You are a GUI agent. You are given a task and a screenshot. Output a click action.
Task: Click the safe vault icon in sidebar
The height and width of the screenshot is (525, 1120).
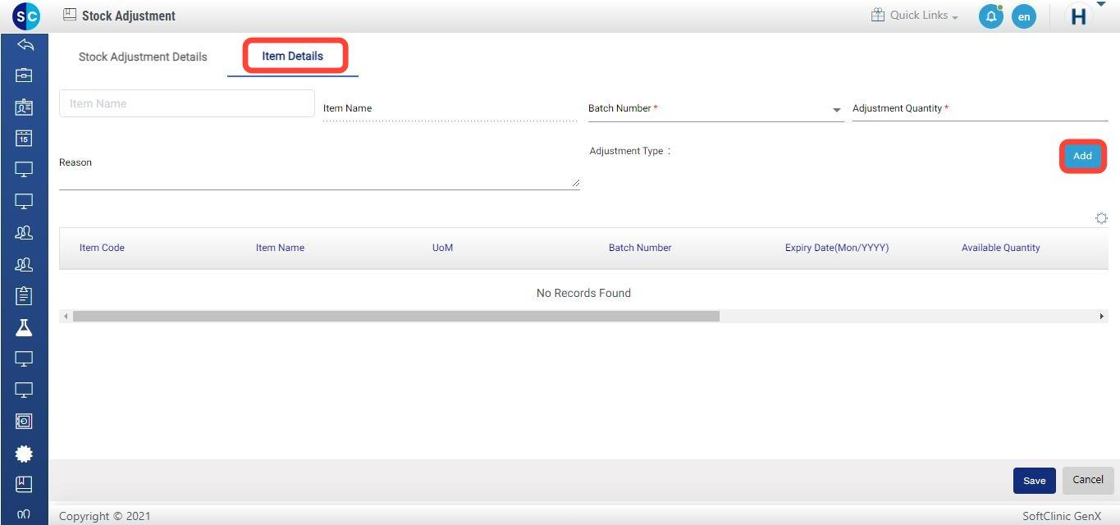pyautogui.click(x=25, y=421)
